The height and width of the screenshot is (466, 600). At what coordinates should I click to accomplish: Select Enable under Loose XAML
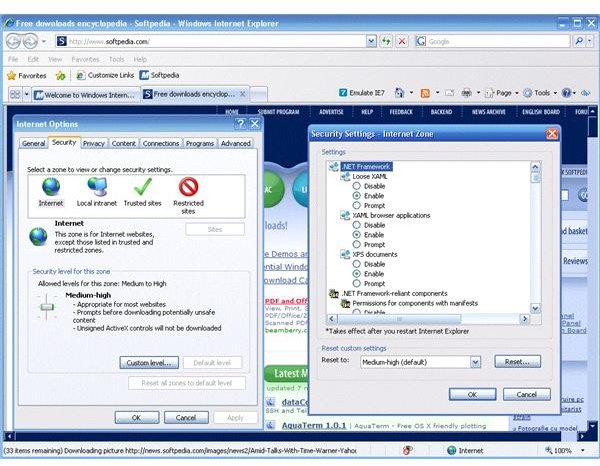[357, 196]
